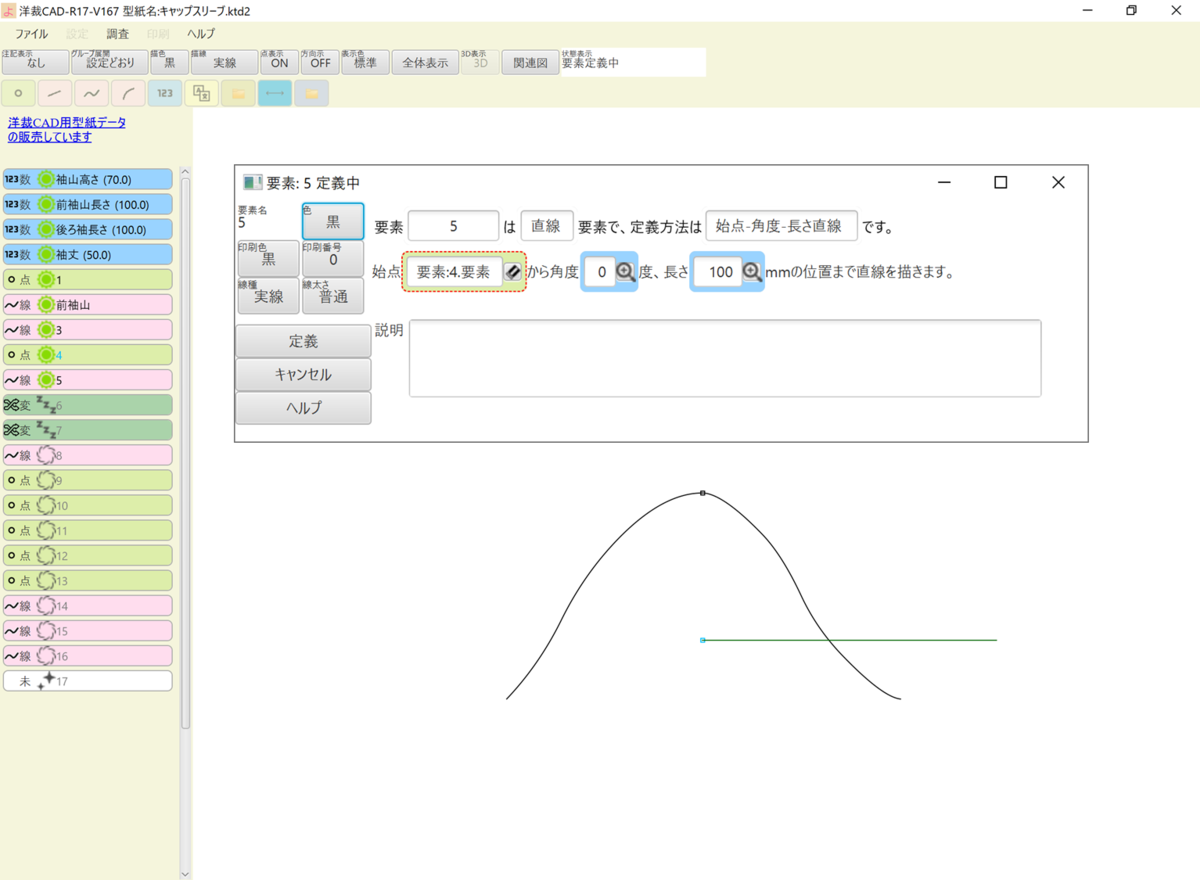
Task: Select the 前袖山 line in the sidebar
Action: tap(88, 304)
